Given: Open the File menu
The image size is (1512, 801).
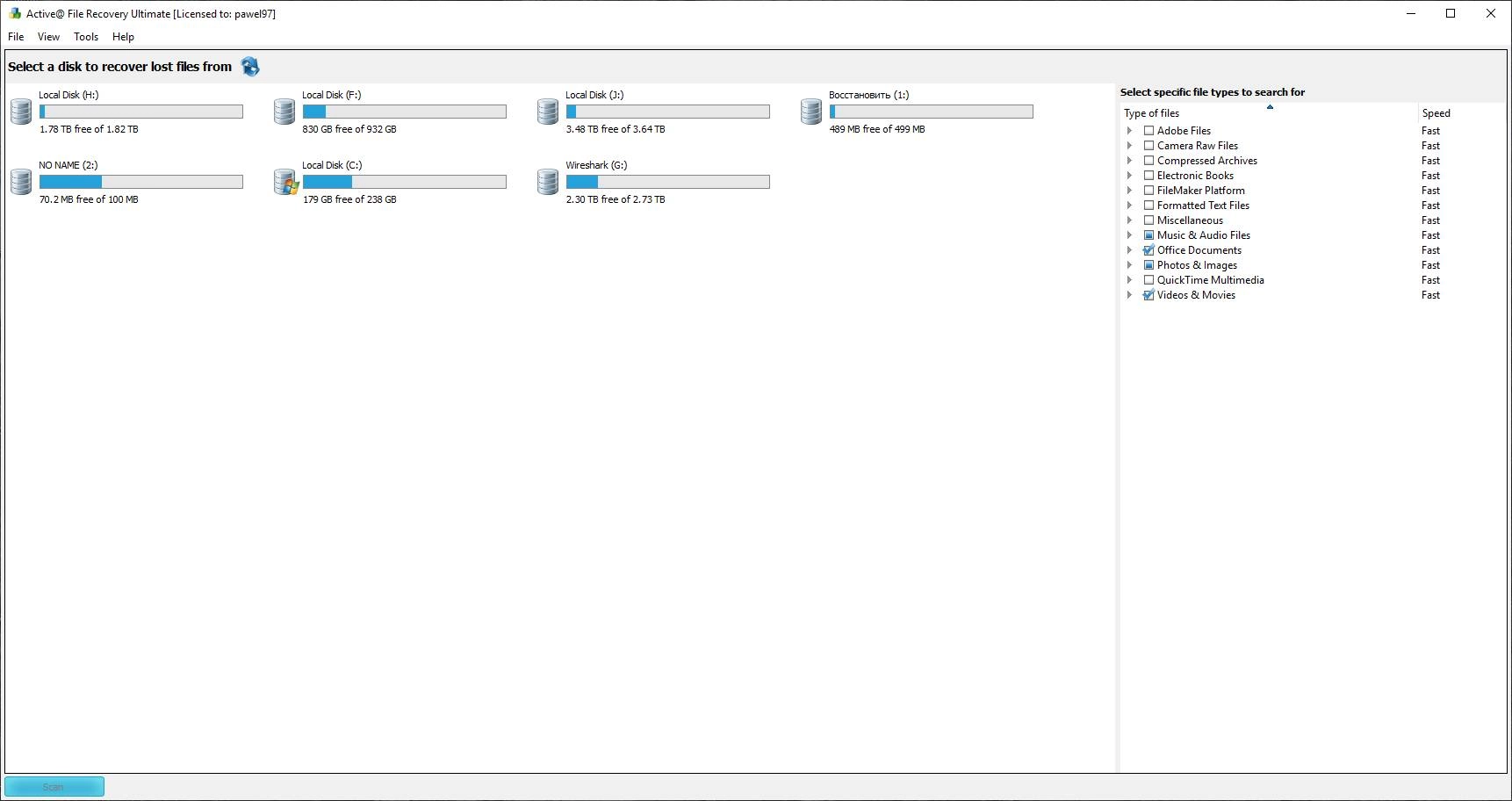Looking at the screenshot, I should point(16,37).
